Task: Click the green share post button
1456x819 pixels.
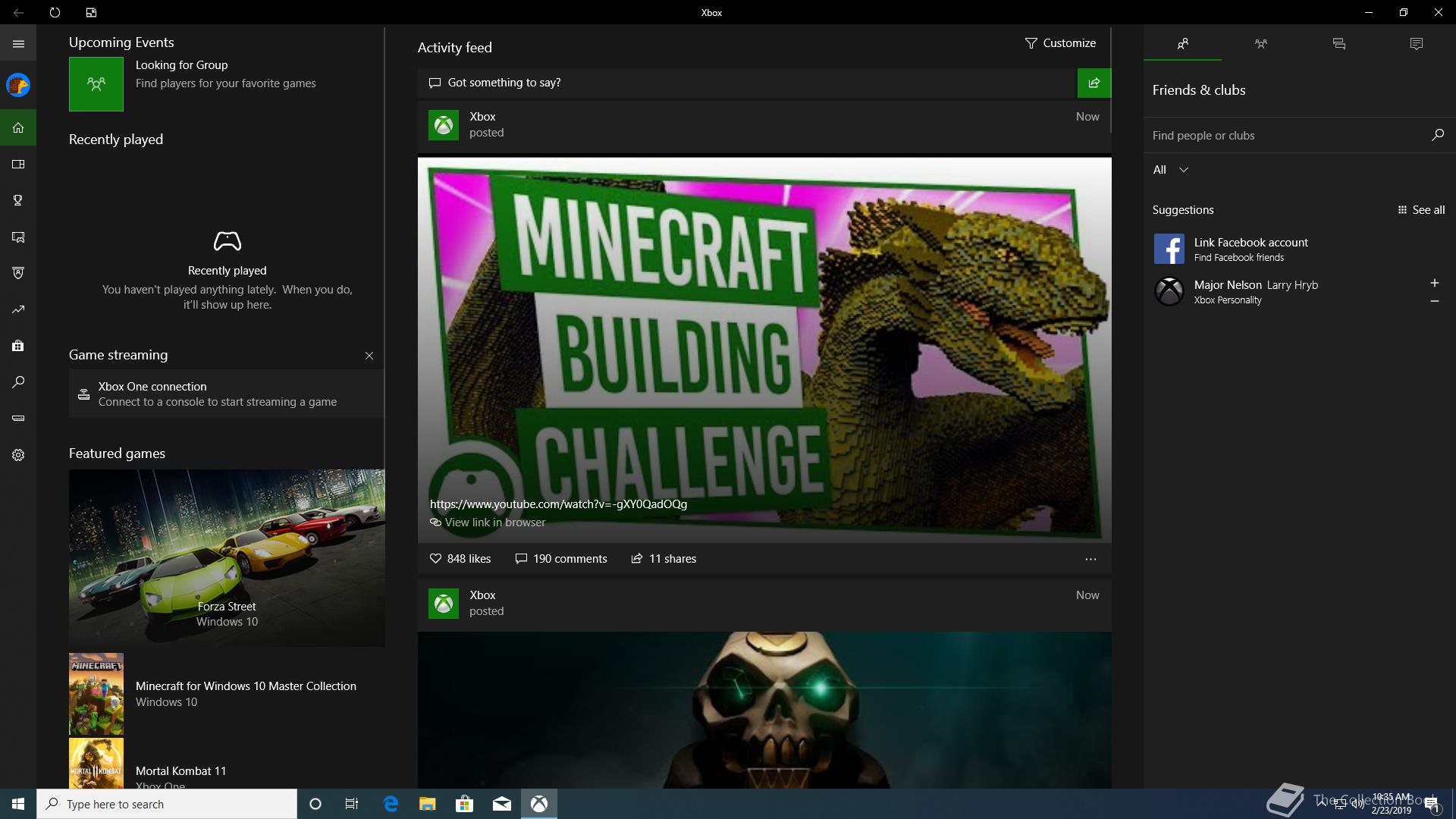Action: (1094, 83)
